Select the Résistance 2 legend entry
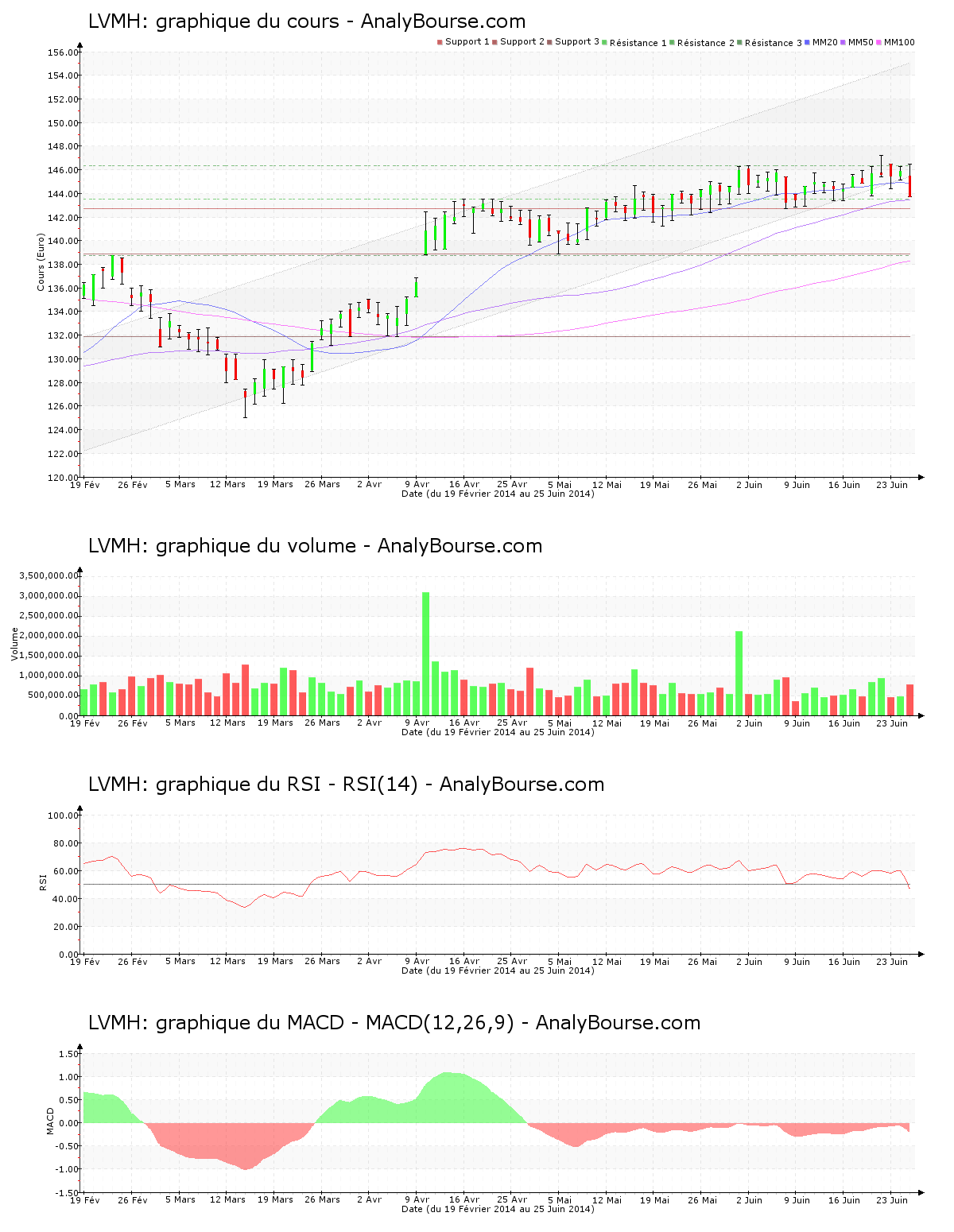Image resolution: width=954 pixels, height=1232 pixels. 702,43
